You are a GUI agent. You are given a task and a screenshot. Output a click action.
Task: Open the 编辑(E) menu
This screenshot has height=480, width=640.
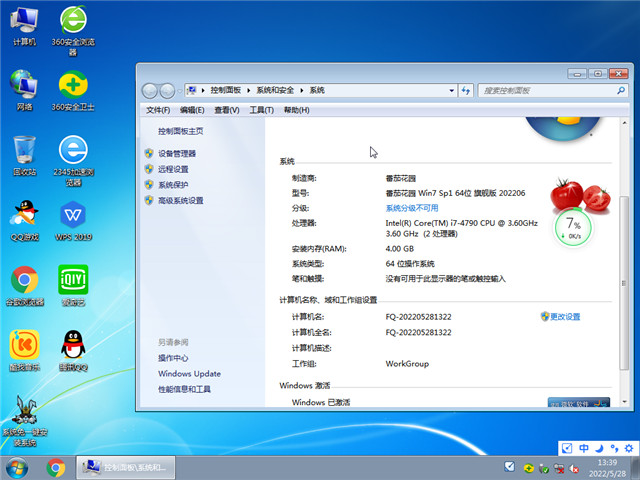(192, 110)
